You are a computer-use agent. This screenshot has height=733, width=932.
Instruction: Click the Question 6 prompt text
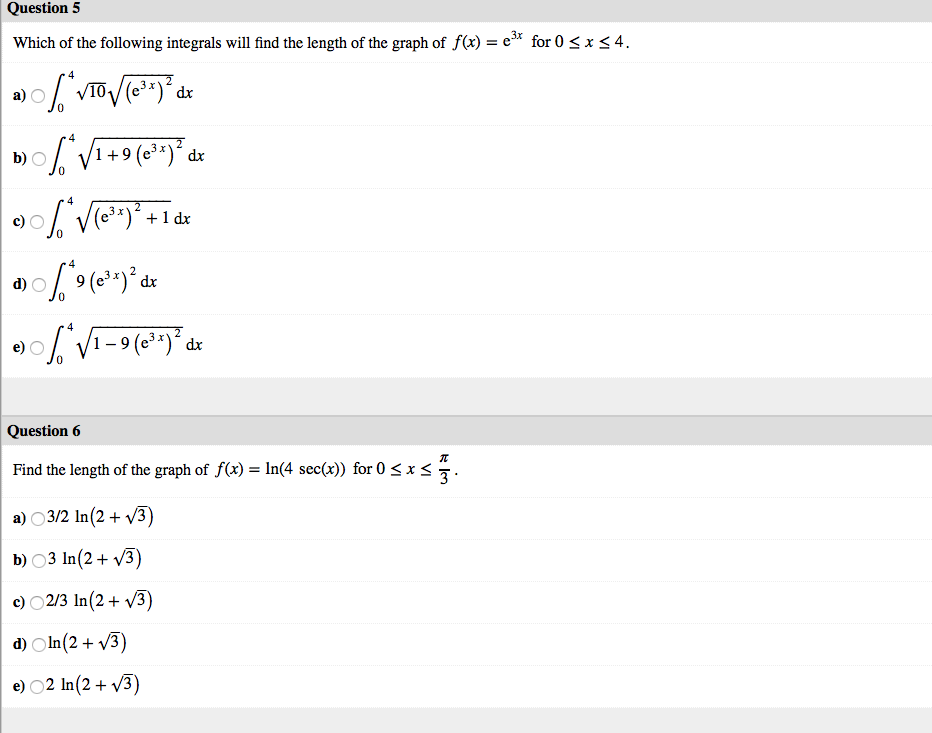[x=230, y=467]
